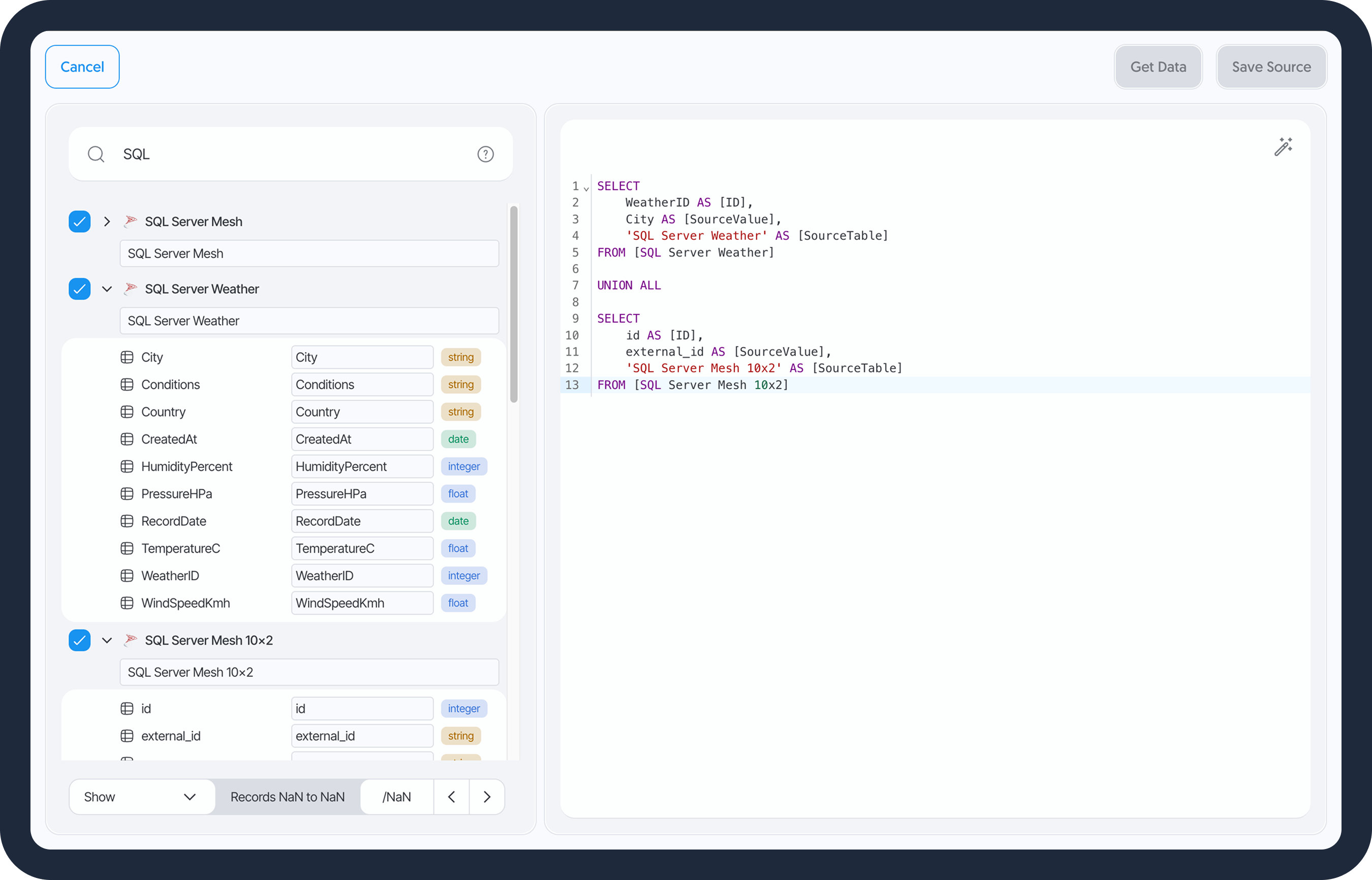Click the PressureHPa column table icon
This screenshot has width=1372, height=880.
click(127, 494)
